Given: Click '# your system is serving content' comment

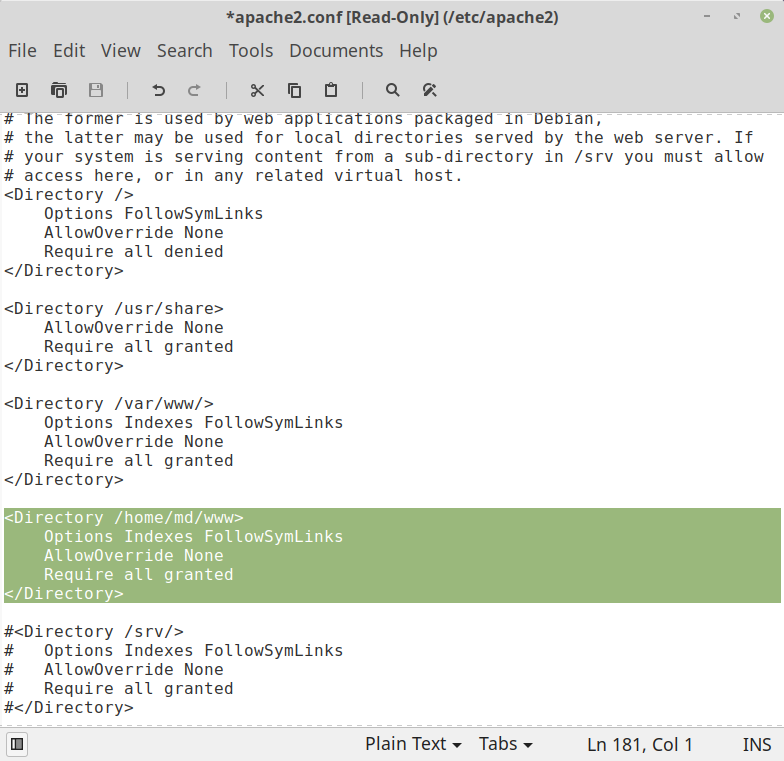Looking at the screenshot, I should (384, 156).
